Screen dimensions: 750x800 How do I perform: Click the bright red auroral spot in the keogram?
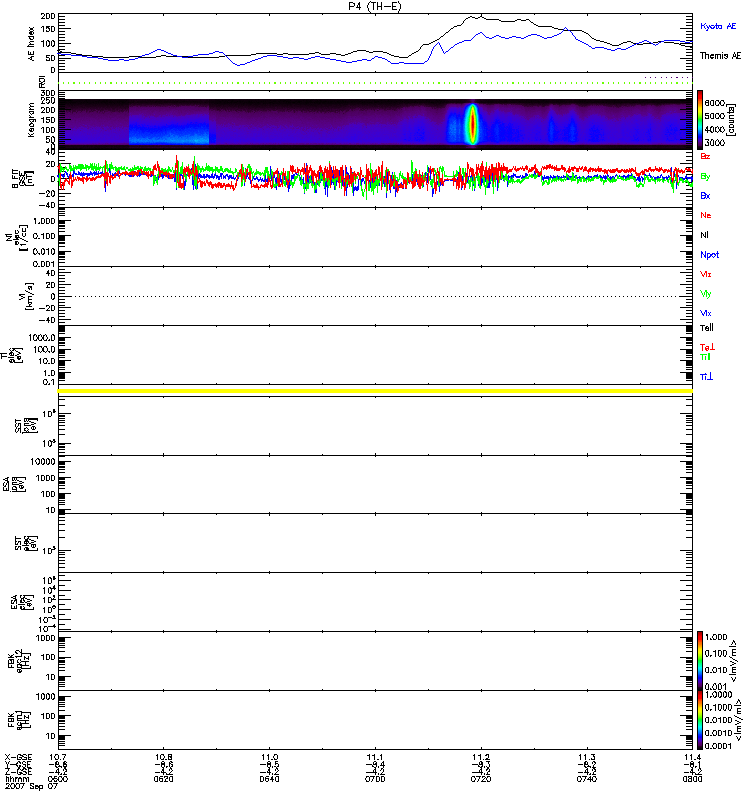point(473,124)
